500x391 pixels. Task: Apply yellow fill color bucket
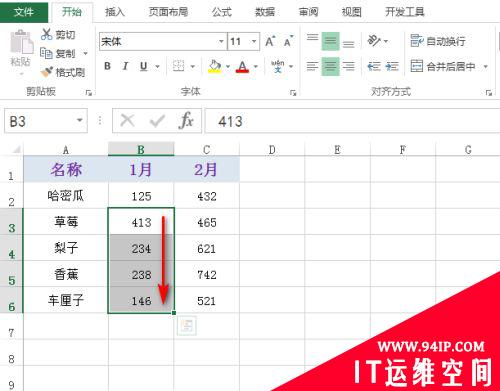point(215,66)
